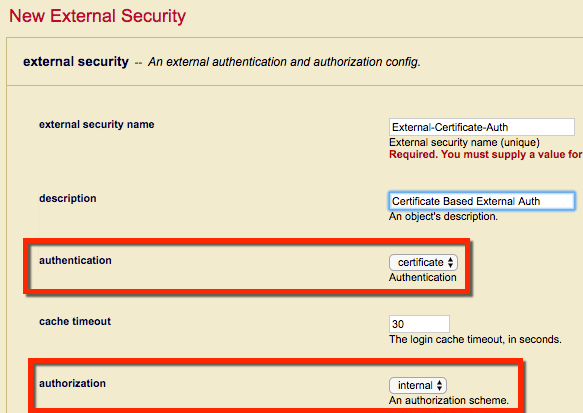Click the up-down arrows on the internal selector
Viewport: 583px width, 413px height.
click(x=439, y=385)
